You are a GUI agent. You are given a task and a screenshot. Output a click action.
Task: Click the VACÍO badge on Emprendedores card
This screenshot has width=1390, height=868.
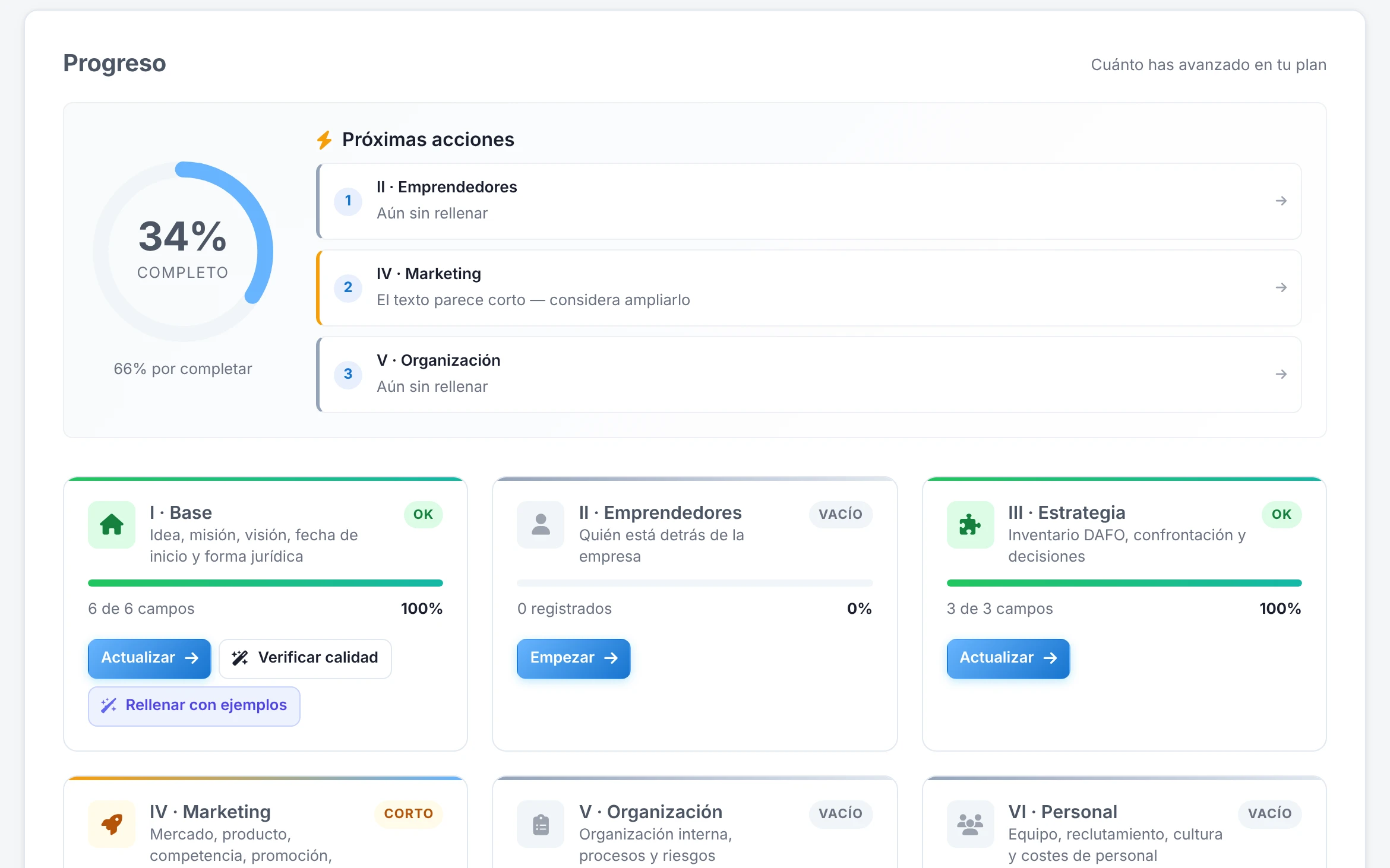click(841, 514)
